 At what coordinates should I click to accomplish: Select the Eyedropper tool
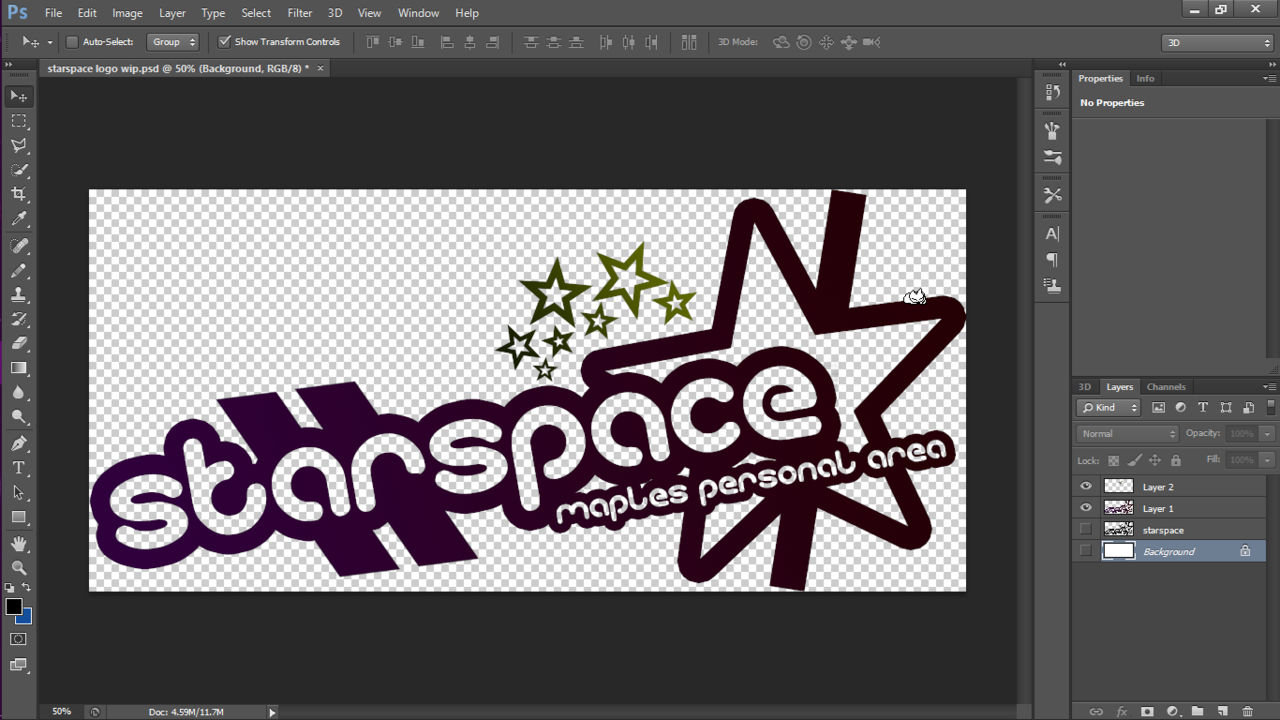pyautogui.click(x=19, y=219)
